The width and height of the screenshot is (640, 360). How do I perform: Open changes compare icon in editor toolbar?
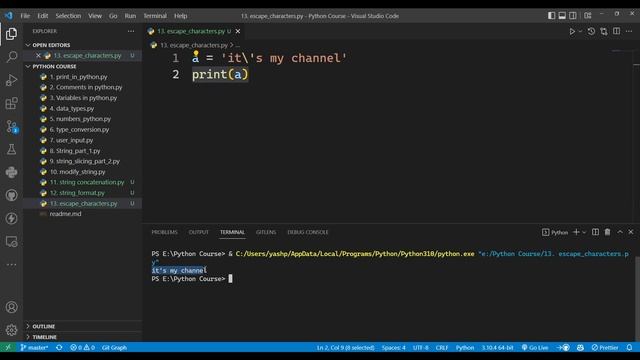pyautogui.click(x=604, y=31)
